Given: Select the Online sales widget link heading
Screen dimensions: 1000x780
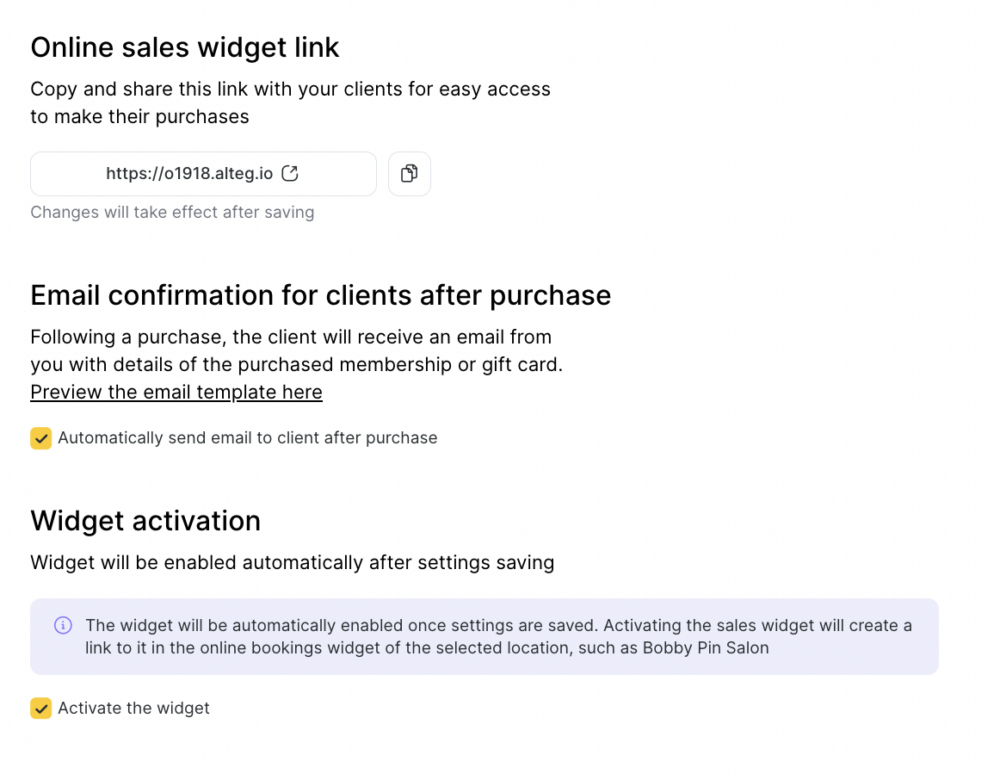Looking at the screenshot, I should pyautogui.click(x=185, y=48).
